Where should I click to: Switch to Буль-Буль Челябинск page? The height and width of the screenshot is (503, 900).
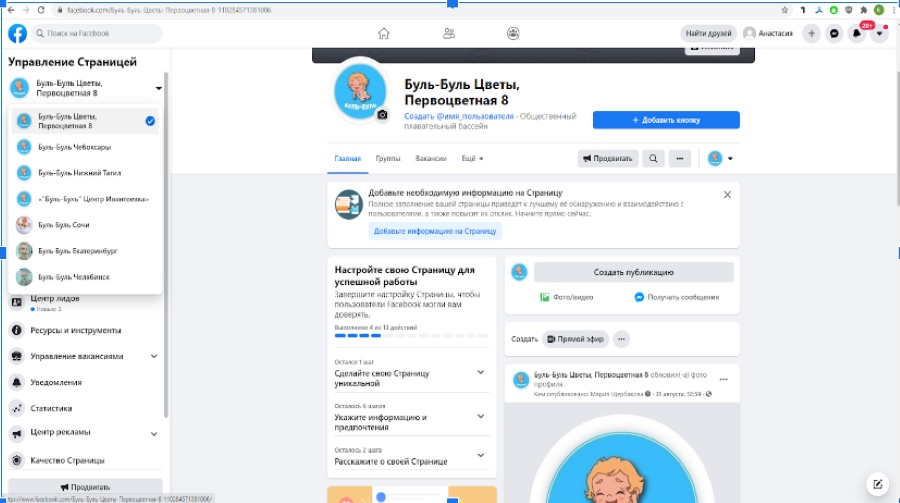(85, 277)
